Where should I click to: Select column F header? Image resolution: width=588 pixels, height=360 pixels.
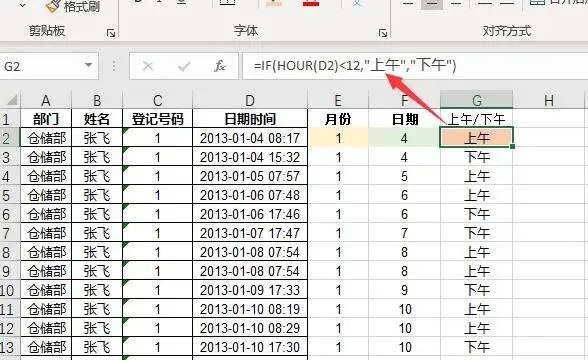[404, 100]
